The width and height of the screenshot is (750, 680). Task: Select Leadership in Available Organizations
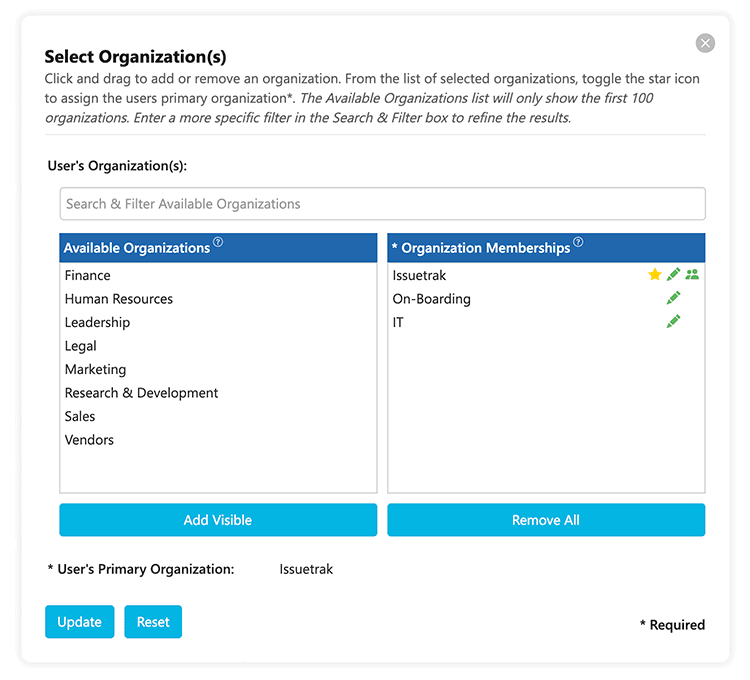pos(218,322)
